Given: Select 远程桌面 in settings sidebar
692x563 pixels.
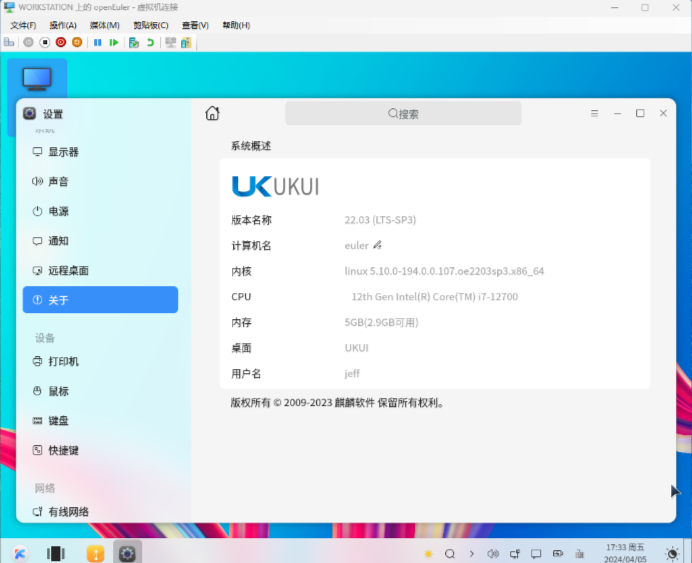Looking at the screenshot, I should [x=68, y=271].
